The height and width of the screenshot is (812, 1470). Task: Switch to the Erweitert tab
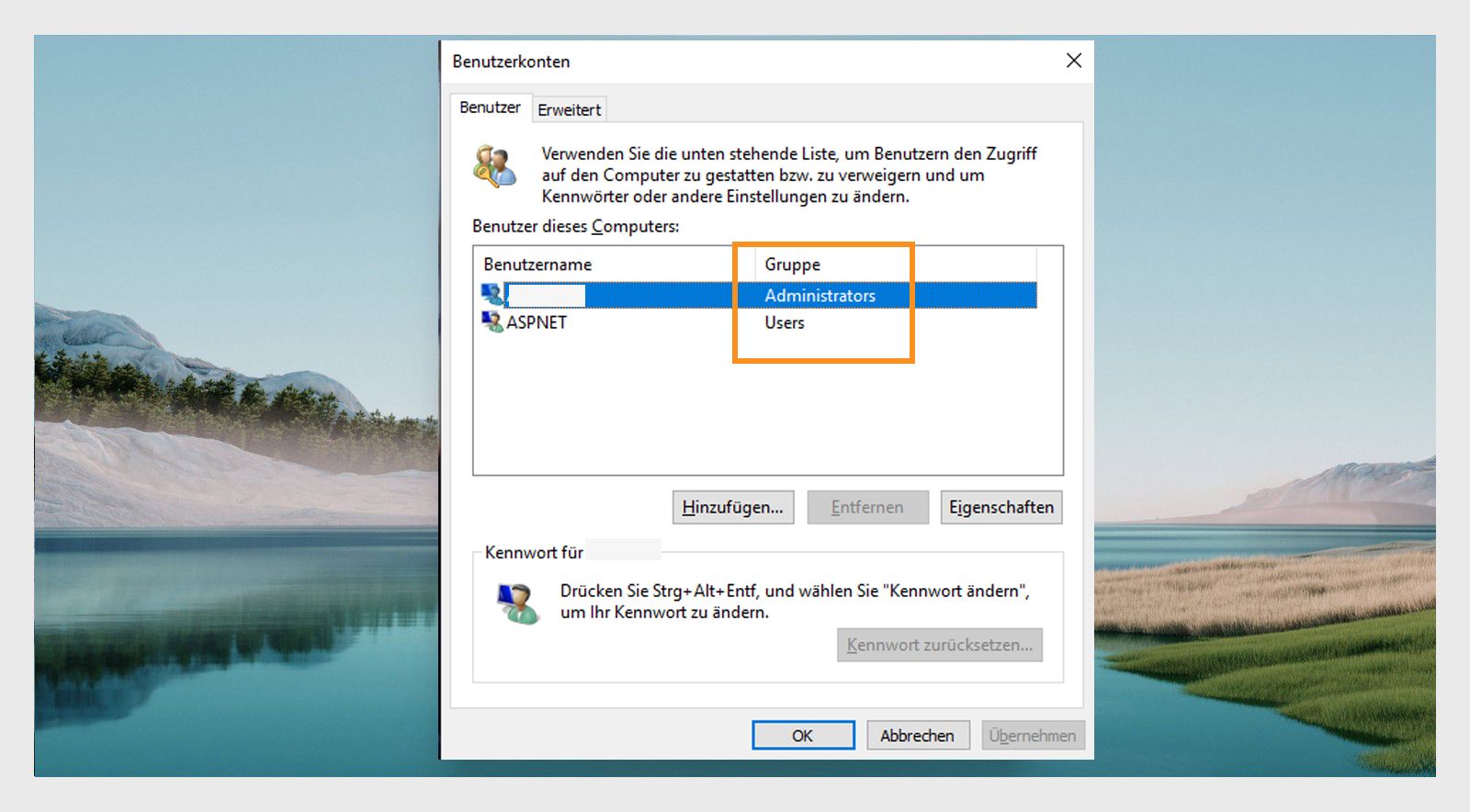coord(569,109)
